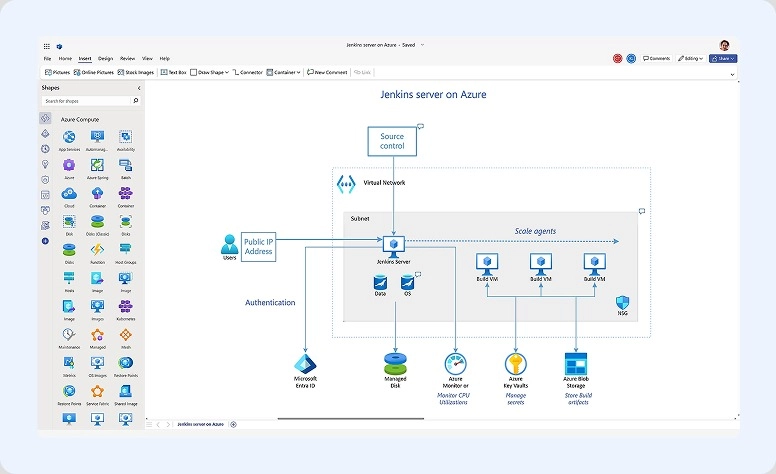Insert Pictures from toolbar
Image resolution: width=776 pixels, height=474 pixels.
click(x=57, y=72)
